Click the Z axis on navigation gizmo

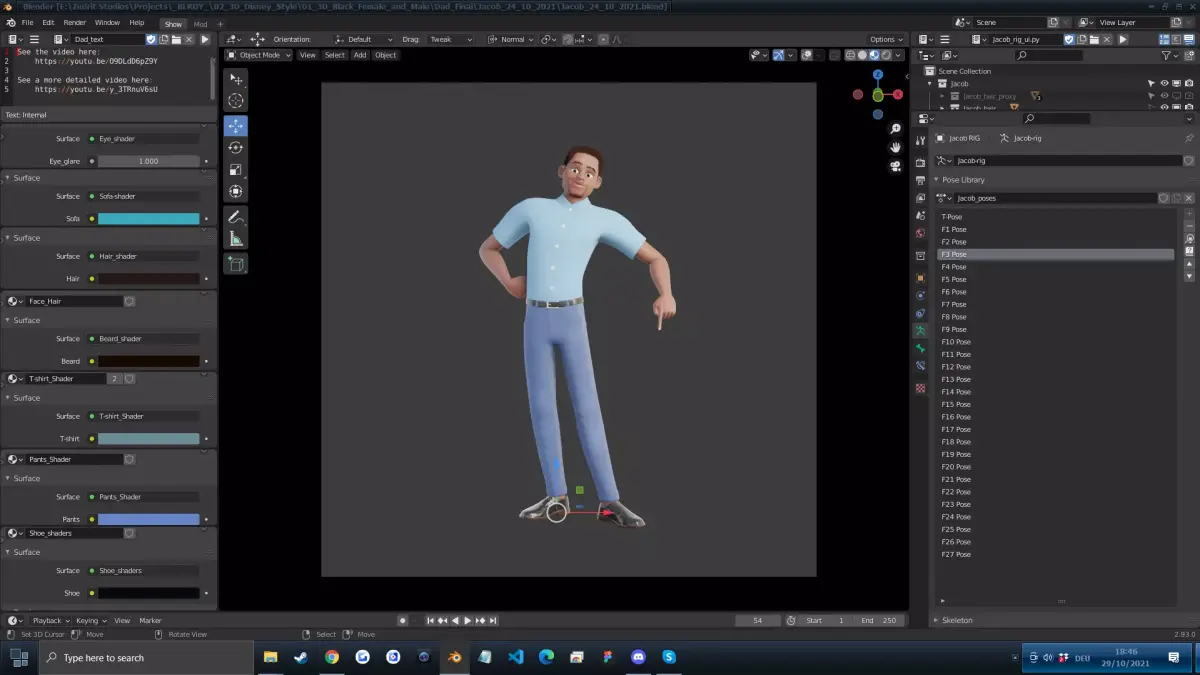point(878,75)
